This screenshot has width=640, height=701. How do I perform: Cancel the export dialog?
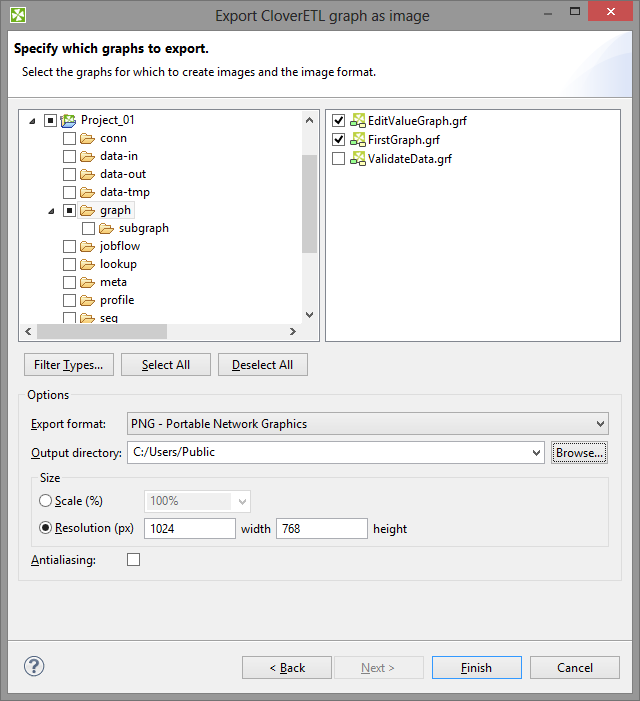click(x=575, y=667)
